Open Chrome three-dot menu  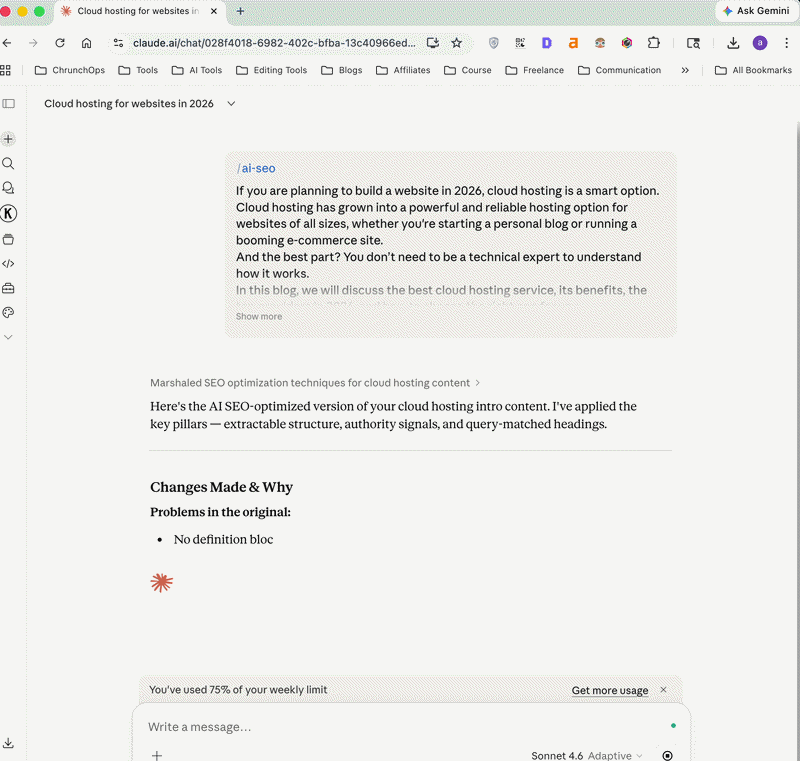786,43
